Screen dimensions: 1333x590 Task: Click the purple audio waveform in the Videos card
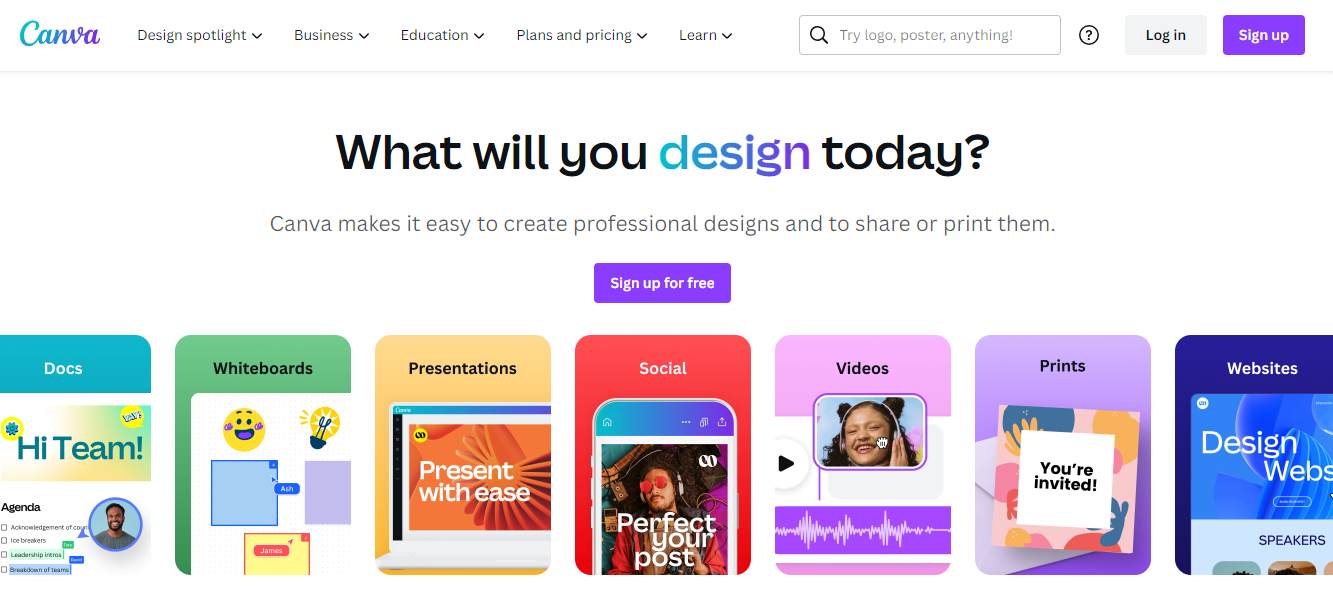(x=863, y=530)
